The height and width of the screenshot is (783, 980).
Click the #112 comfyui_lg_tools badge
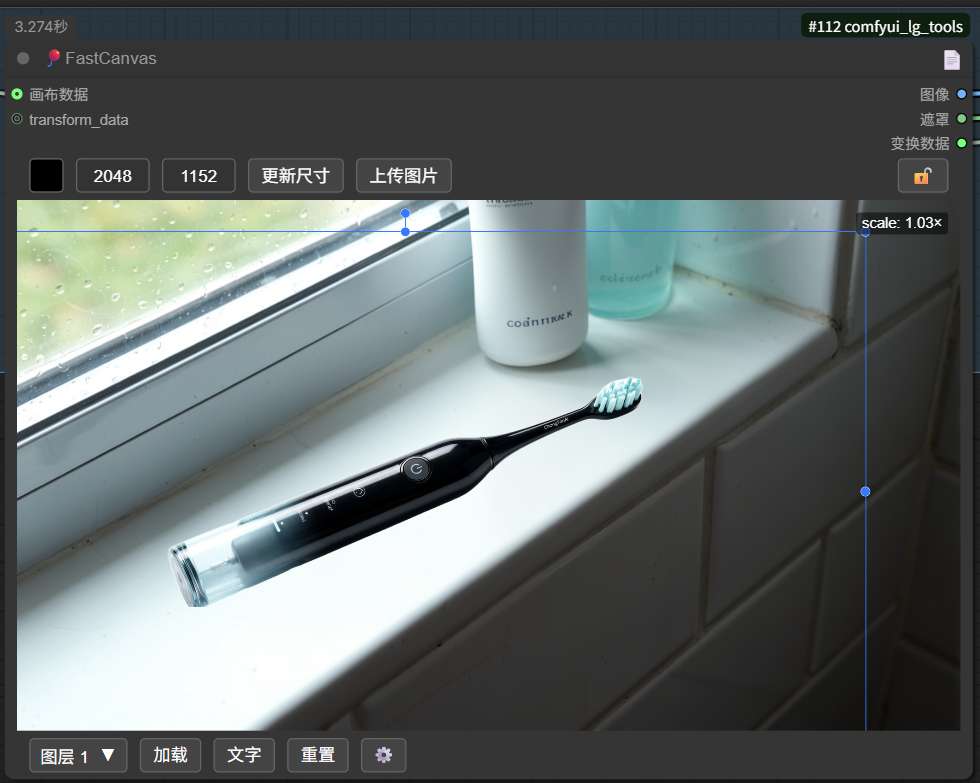coord(884,26)
